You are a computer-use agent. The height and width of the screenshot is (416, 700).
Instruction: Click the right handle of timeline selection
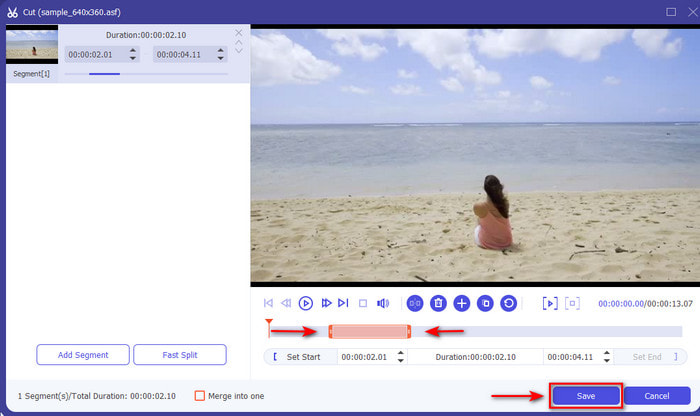[x=408, y=332]
